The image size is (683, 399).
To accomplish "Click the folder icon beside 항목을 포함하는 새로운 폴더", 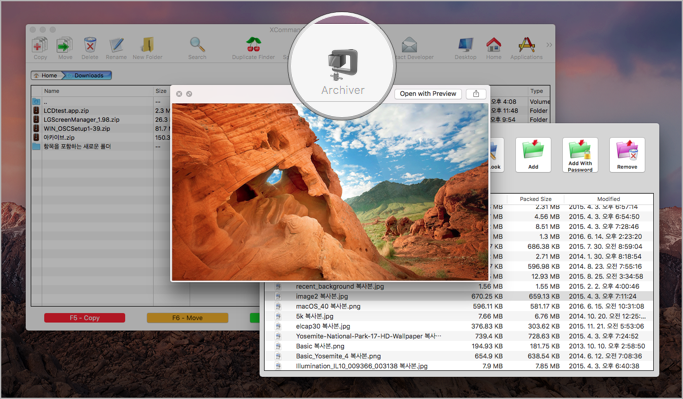I will tap(36, 146).
